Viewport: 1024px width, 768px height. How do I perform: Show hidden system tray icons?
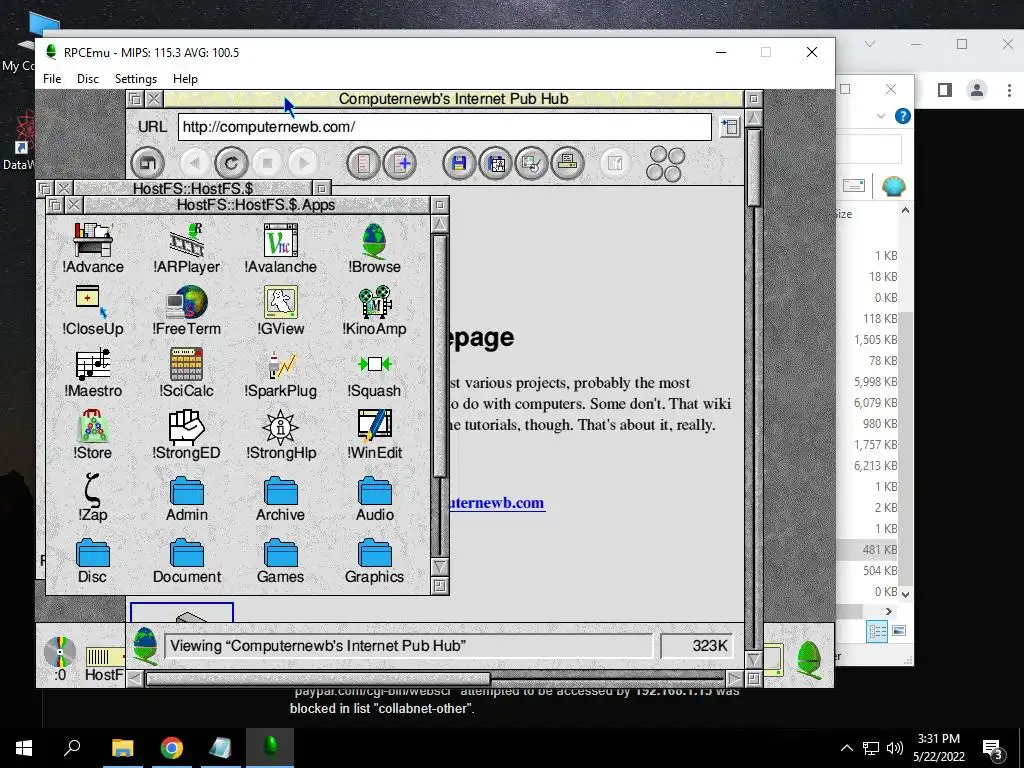(846, 748)
